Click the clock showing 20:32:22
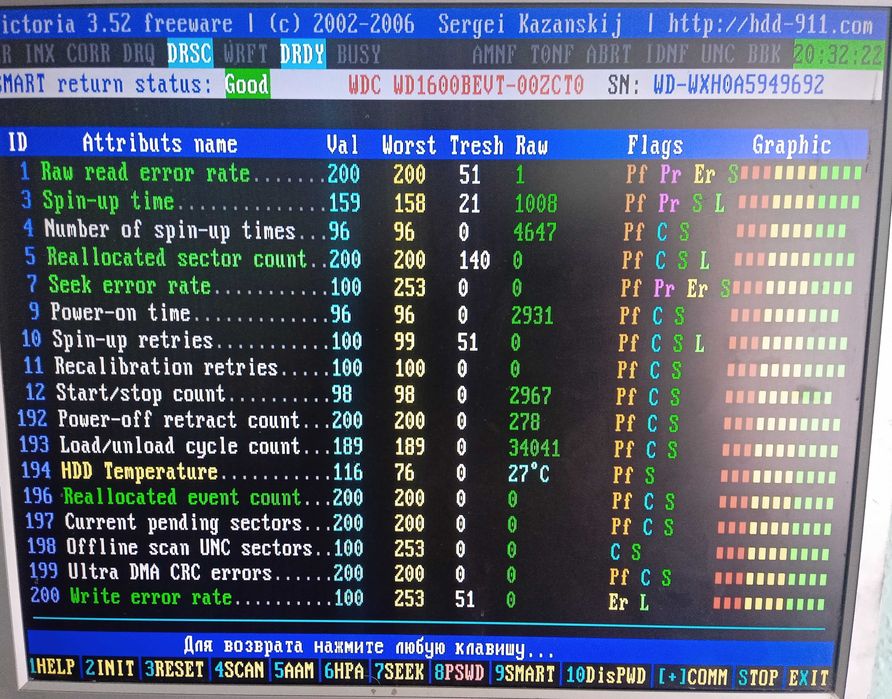892x699 pixels. pos(839,55)
